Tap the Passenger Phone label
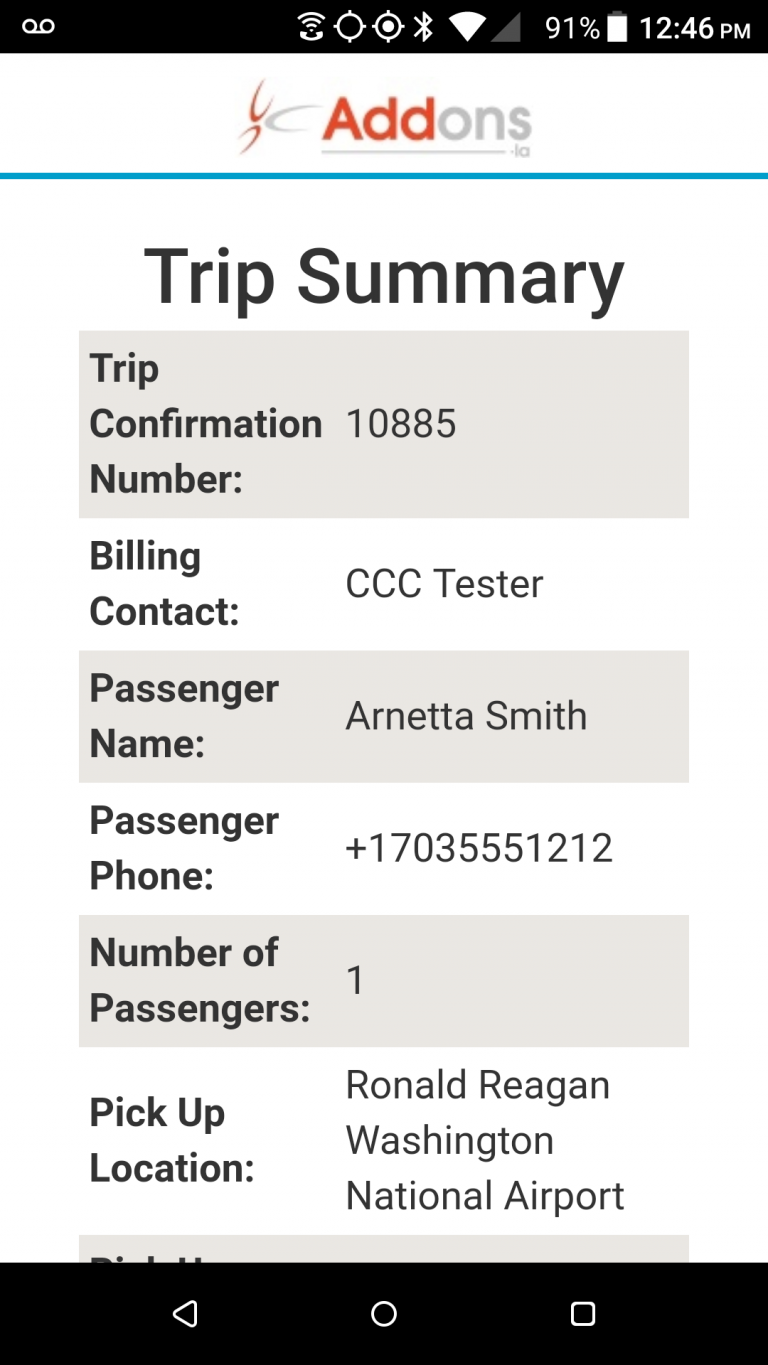This screenshot has height=1365, width=768. click(x=183, y=848)
